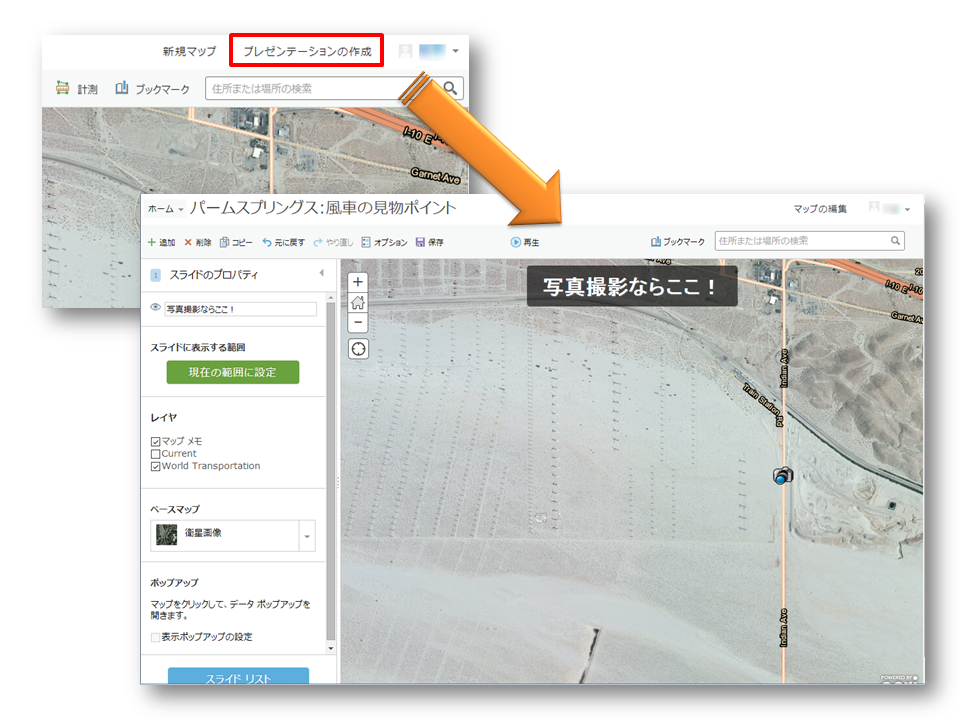Click the home extent map button

(x=358, y=302)
